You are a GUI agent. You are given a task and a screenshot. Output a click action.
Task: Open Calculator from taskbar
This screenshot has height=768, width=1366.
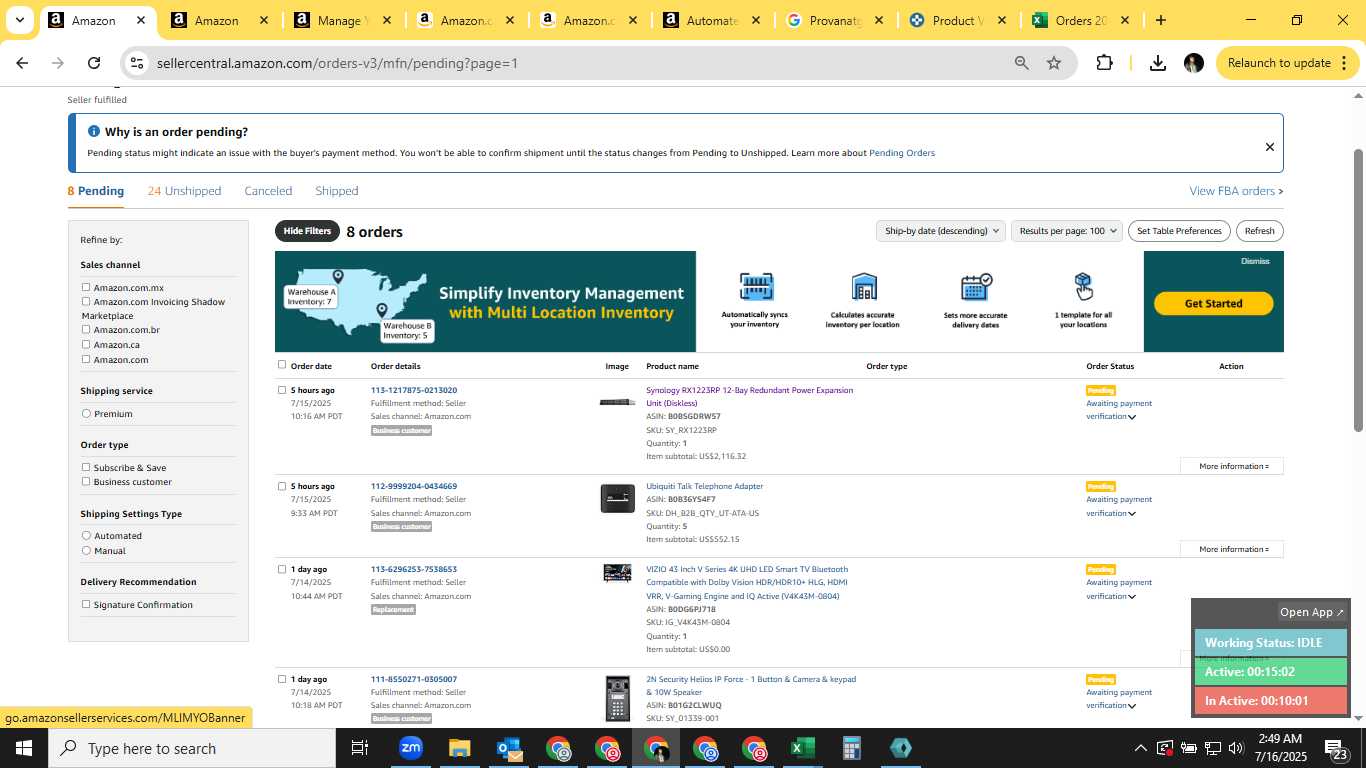851,748
